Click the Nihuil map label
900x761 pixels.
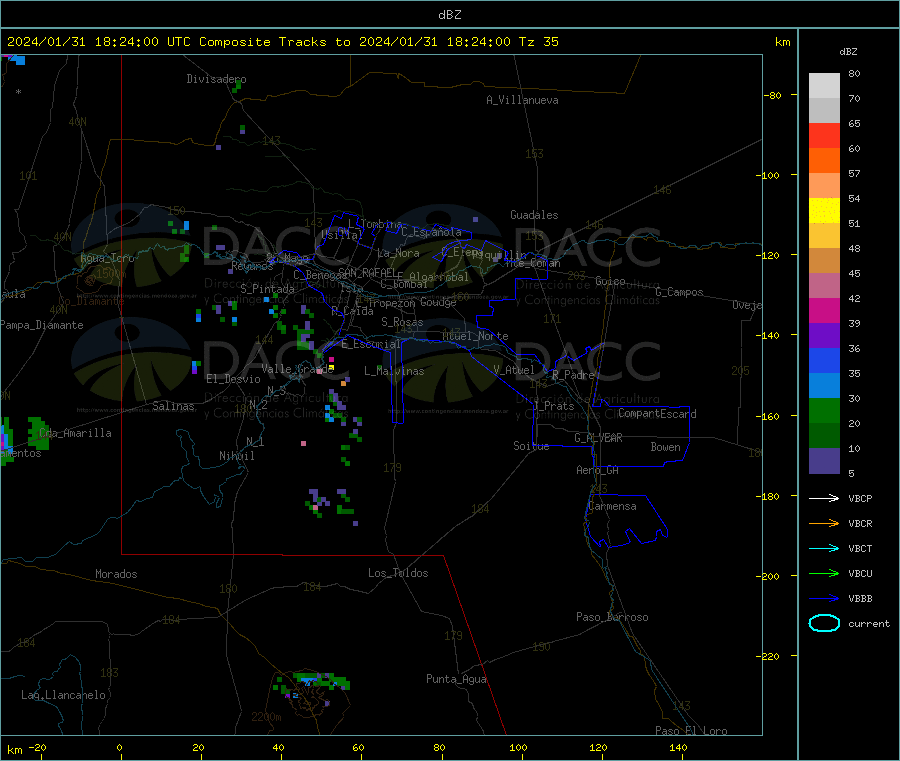[236, 456]
